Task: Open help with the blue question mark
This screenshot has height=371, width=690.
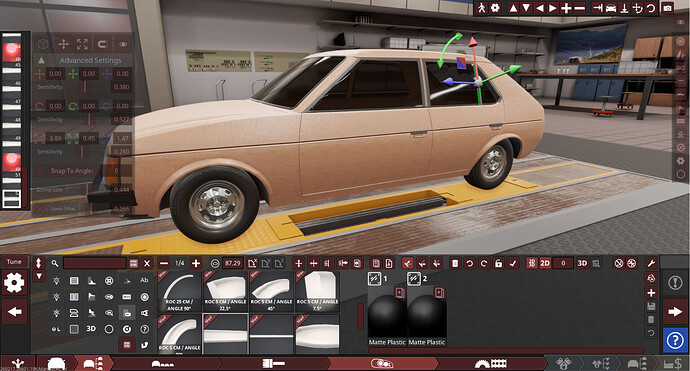Action: point(675,340)
